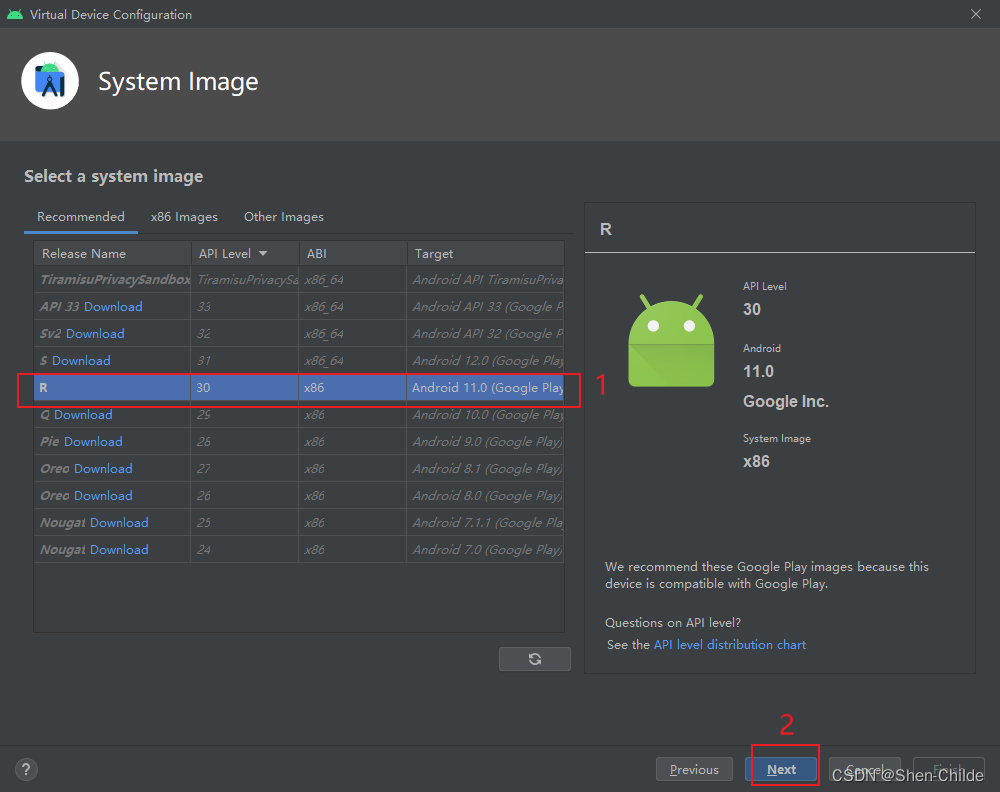Close the Virtual Device Configuration dialog
1000x792 pixels.
click(975, 14)
